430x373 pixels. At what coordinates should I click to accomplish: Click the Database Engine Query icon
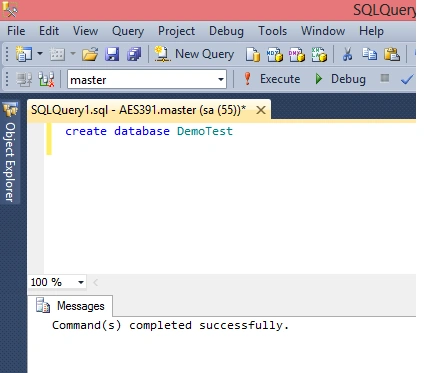pos(253,54)
